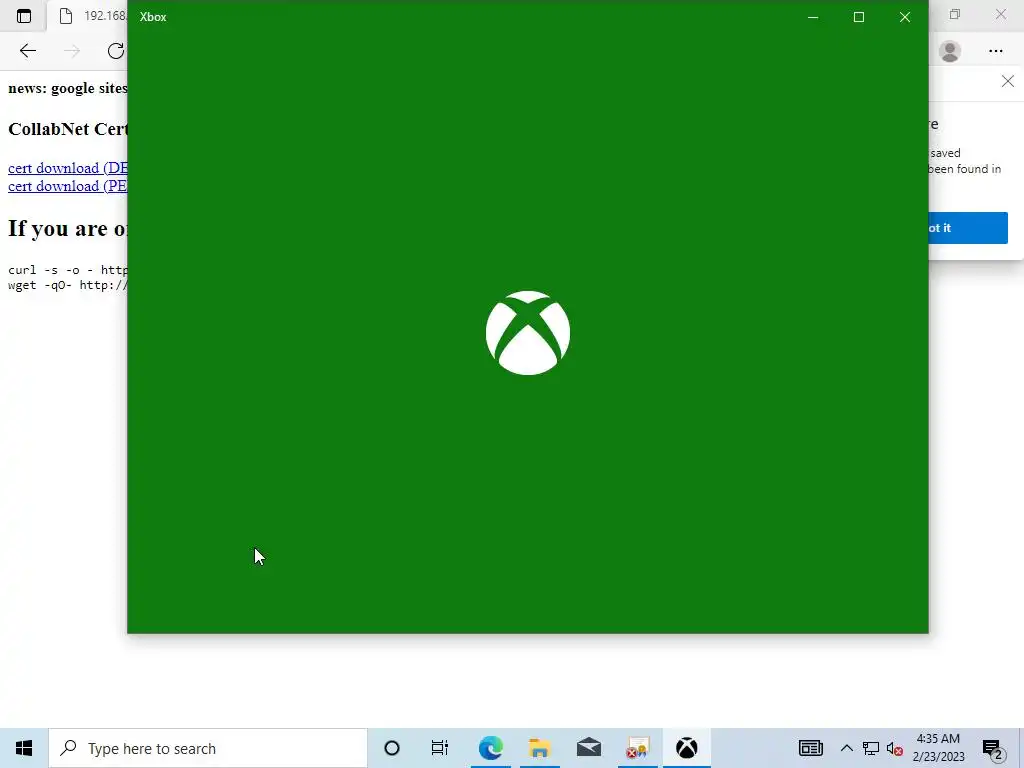The width and height of the screenshot is (1024, 768).
Task: Switch to Microsoft Edge in taskbar
Action: click(x=490, y=748)
